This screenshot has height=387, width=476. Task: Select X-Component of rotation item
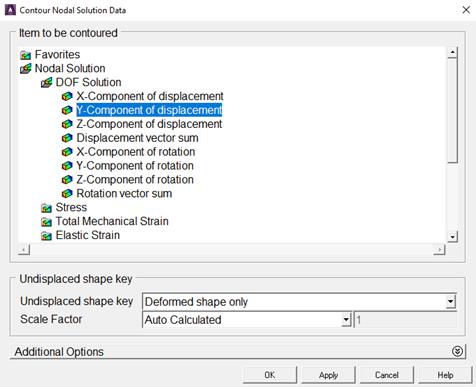click(136, 152)
